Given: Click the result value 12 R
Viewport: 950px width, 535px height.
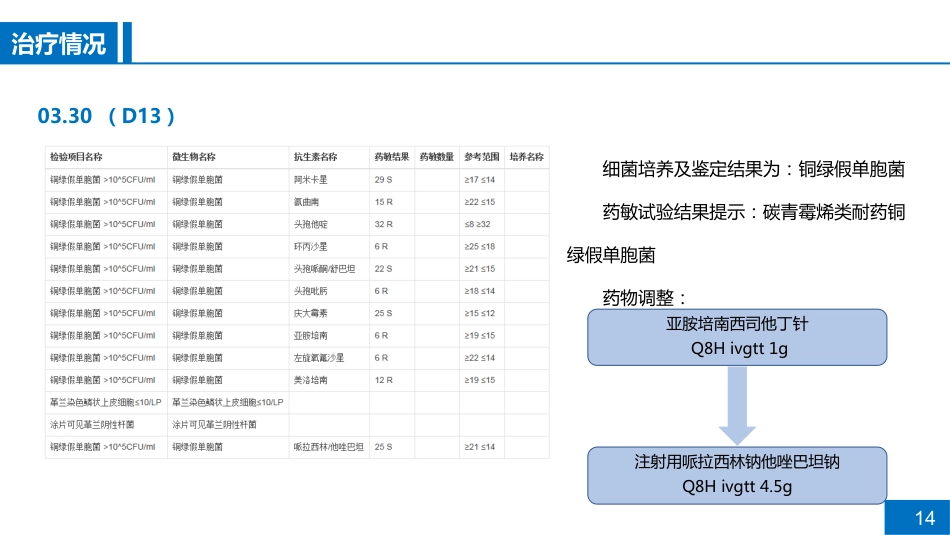Looking at the screenshot, I should [384, 380].
